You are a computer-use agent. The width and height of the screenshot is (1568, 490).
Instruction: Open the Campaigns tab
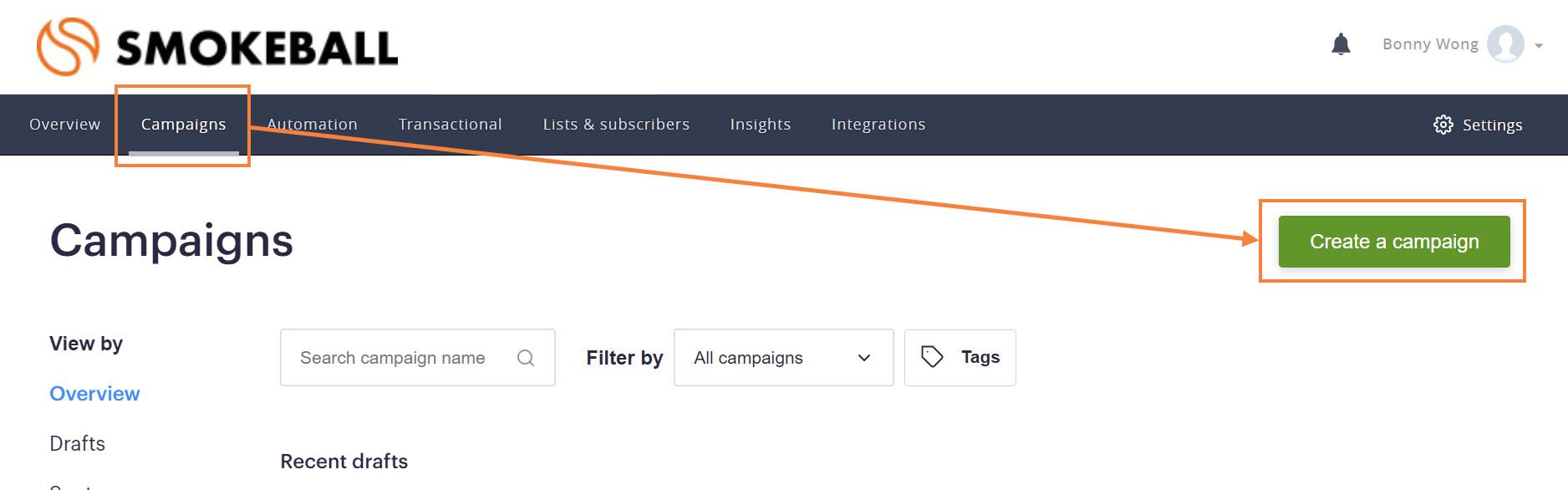pos(183,125)
